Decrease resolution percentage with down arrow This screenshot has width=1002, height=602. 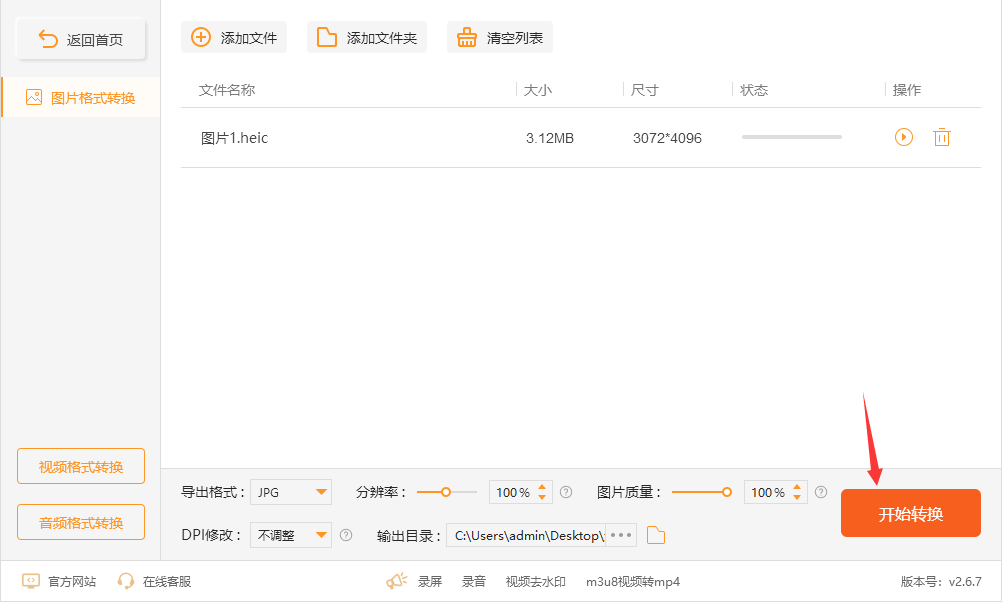coord(542,497)
